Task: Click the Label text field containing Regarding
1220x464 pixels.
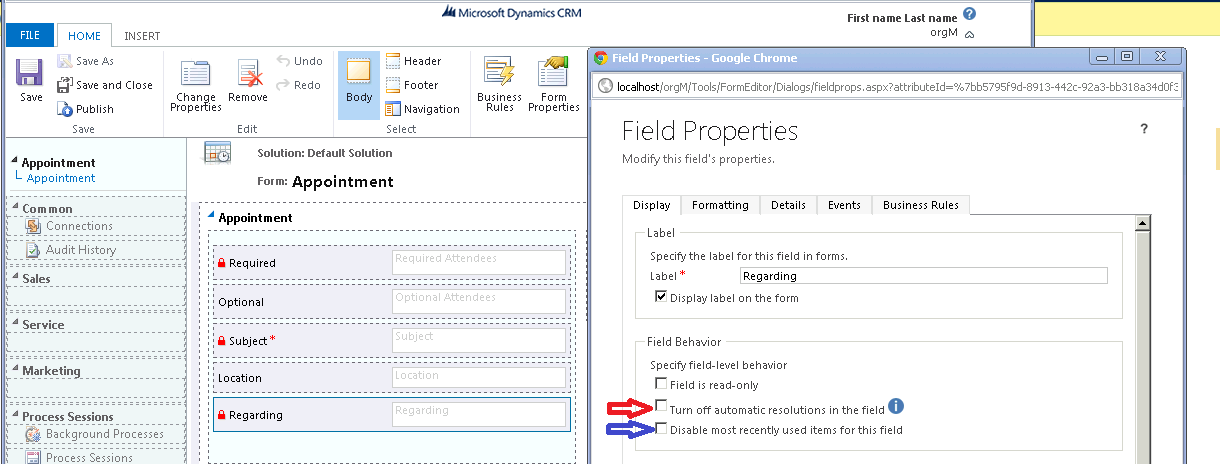Action: click(923, 276)
